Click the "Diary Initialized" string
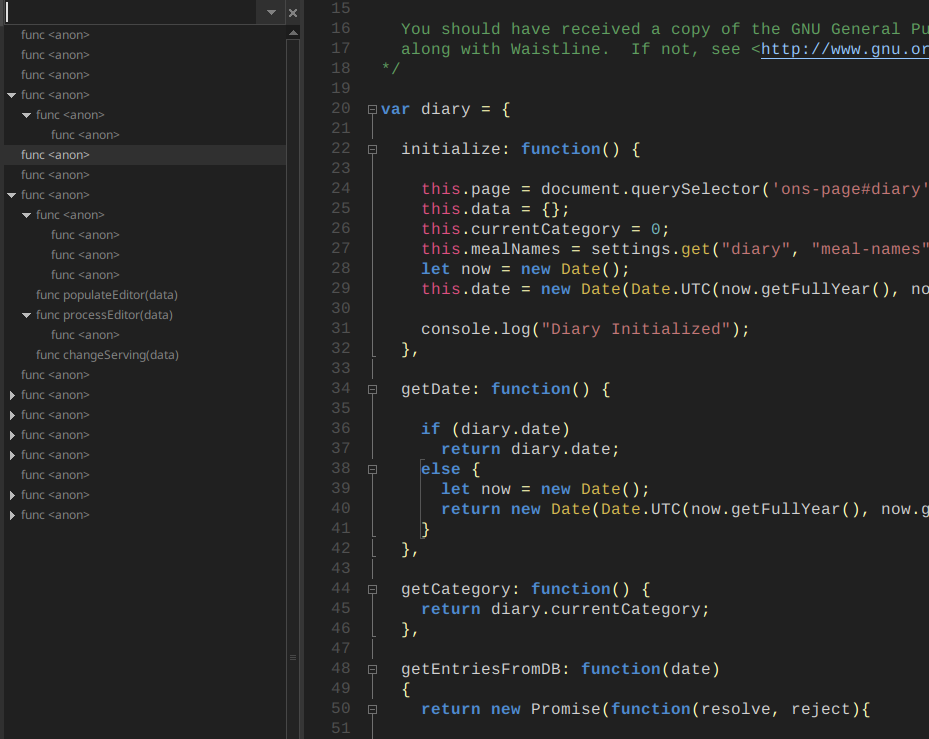929x739 pixels. coord(635,329)
